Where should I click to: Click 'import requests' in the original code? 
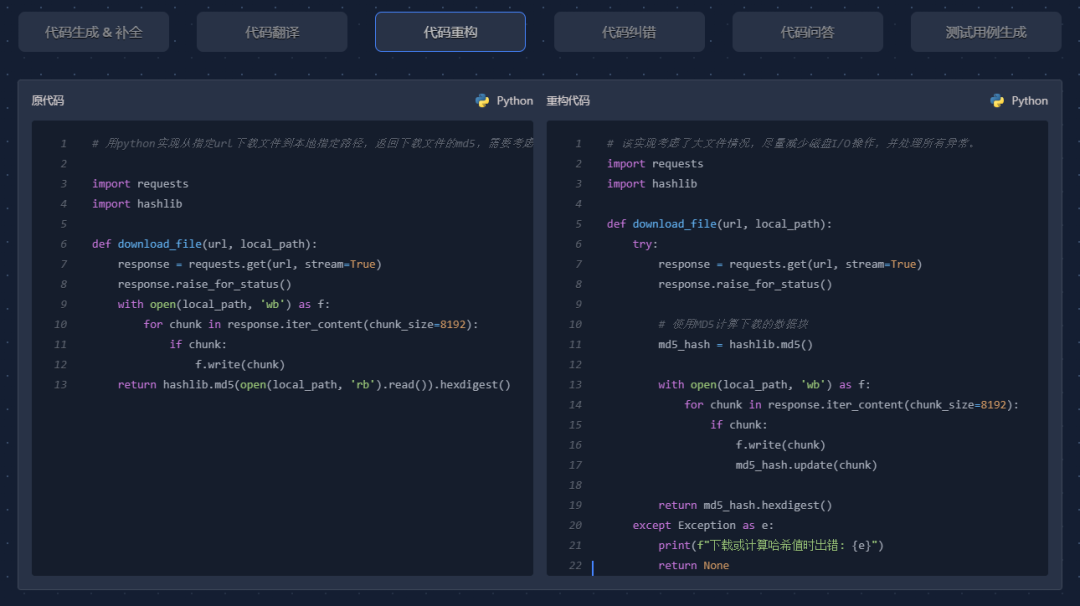coord(141,184)
